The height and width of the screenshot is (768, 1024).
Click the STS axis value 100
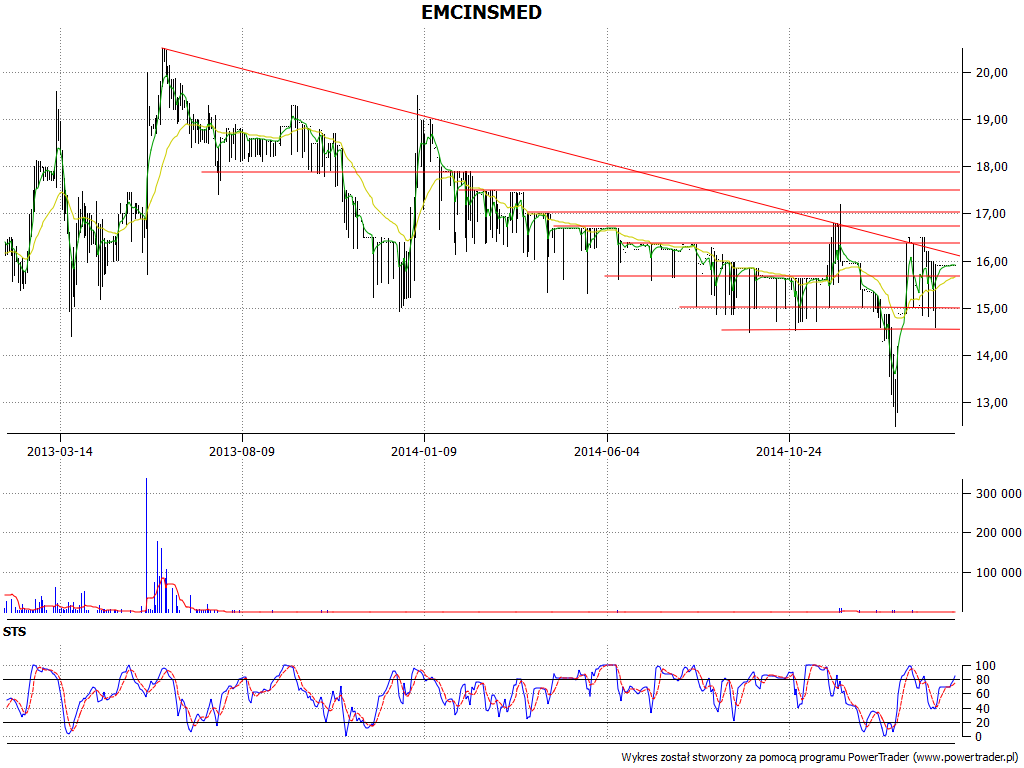pyautogui.click(x=985, y=666)
